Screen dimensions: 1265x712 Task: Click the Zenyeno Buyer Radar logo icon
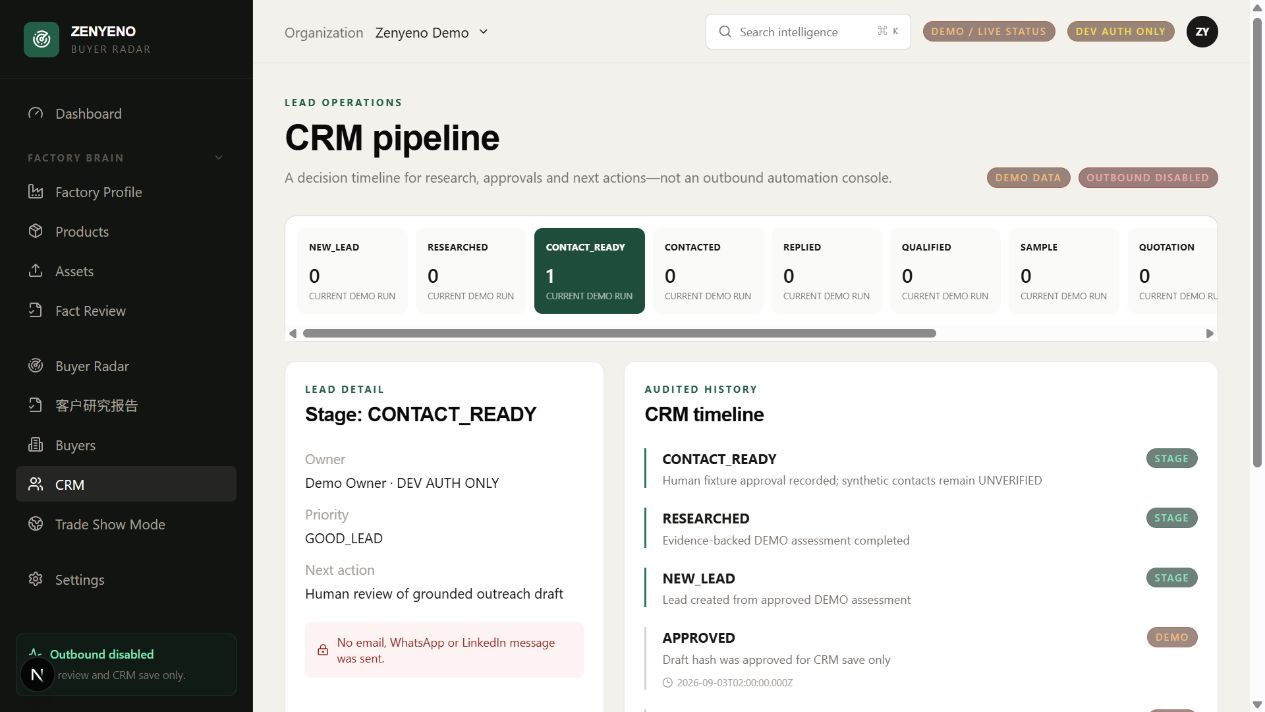(41, 39)
